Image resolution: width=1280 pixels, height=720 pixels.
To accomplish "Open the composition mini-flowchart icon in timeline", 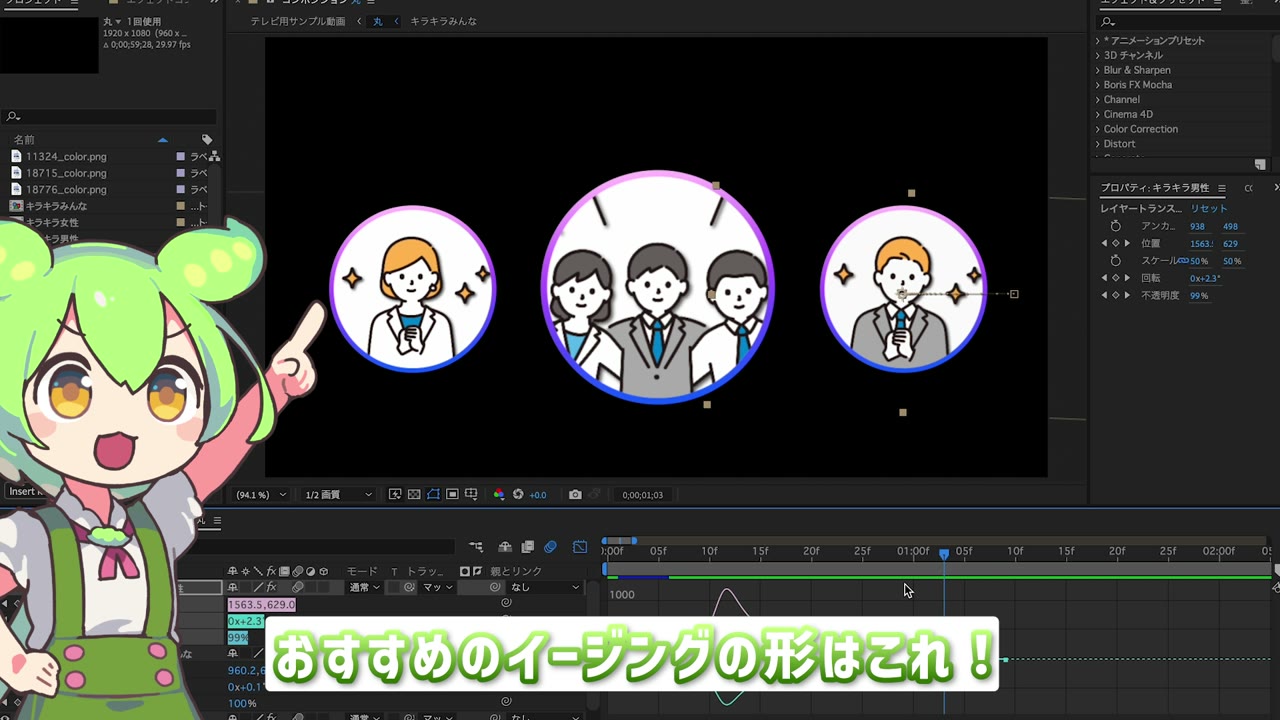I will click(x=476, y=547).
